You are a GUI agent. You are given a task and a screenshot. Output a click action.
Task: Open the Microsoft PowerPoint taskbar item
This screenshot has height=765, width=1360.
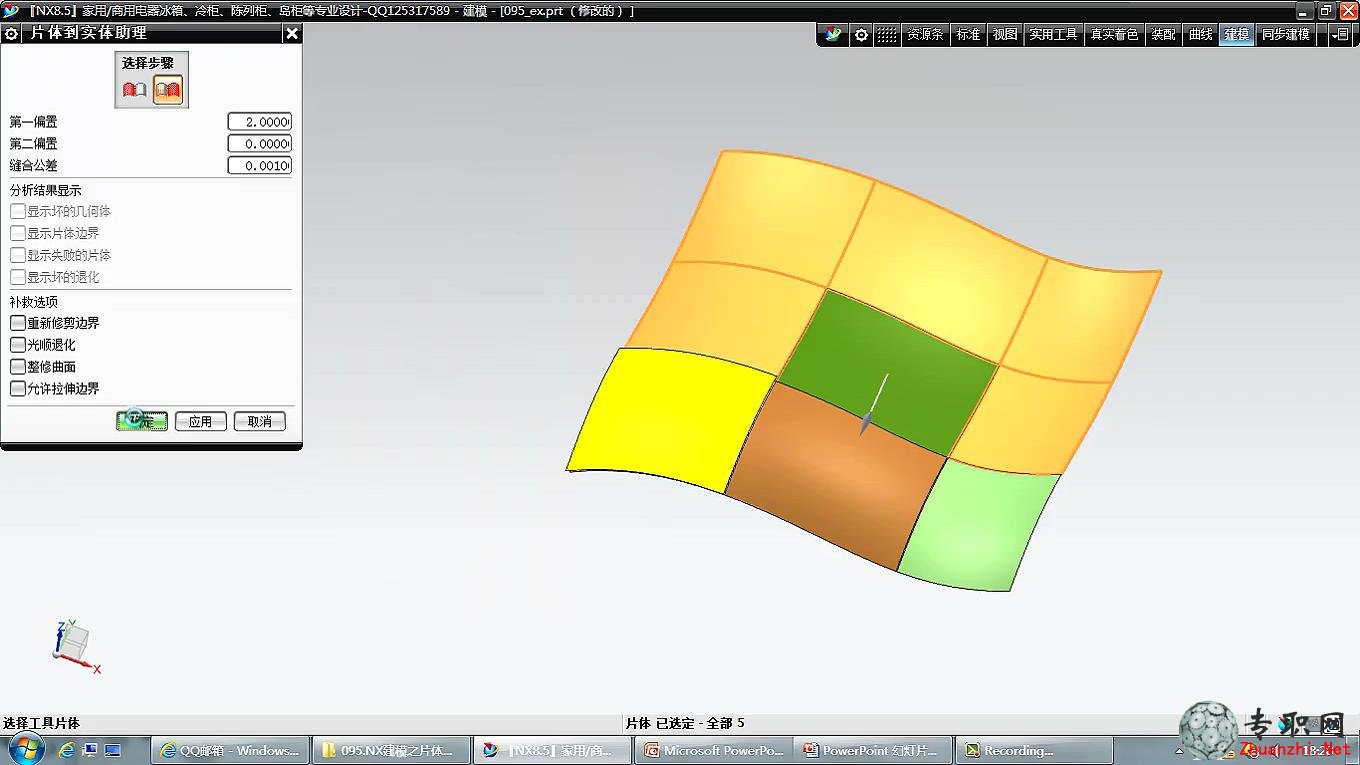(714, 750)
